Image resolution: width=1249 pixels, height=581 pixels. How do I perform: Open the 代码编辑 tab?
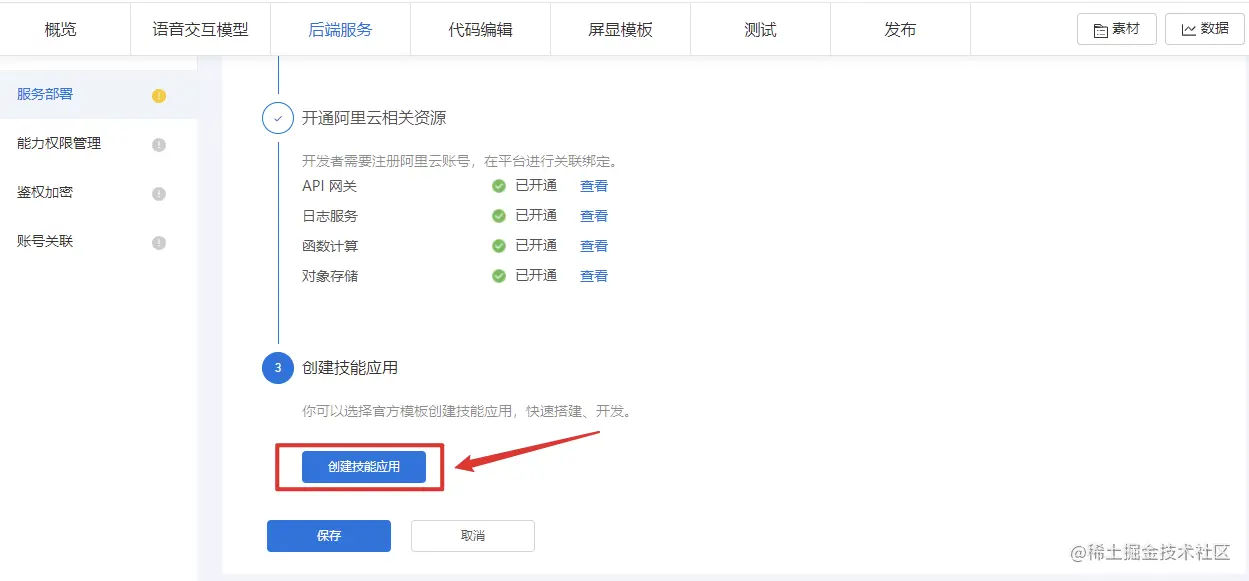click(x=480, y=29)
